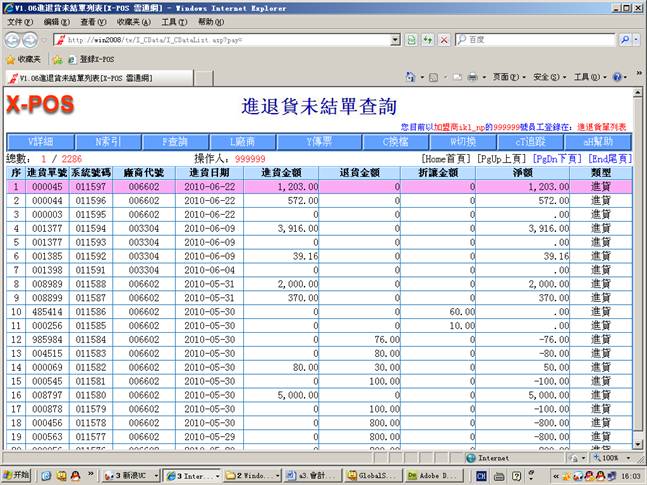
Task: Click the search magnifier icon
Action: coord(625,40)
